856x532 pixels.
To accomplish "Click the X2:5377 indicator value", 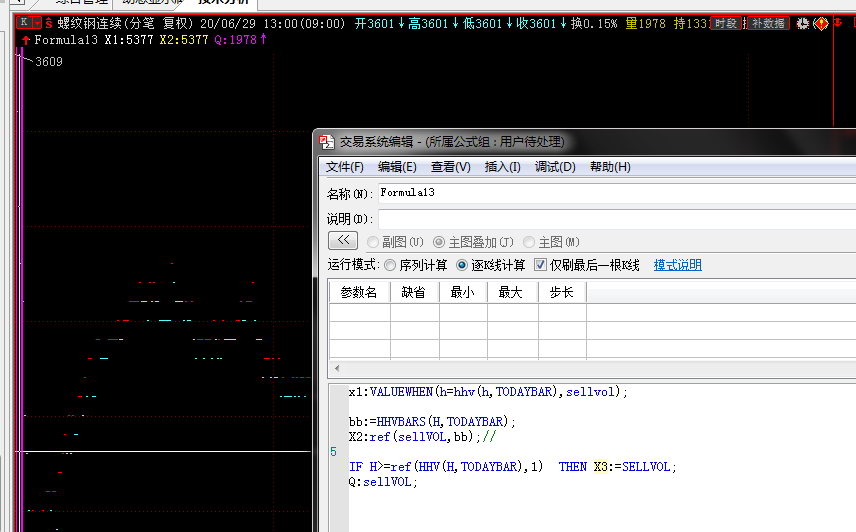I will pos(184,40).
